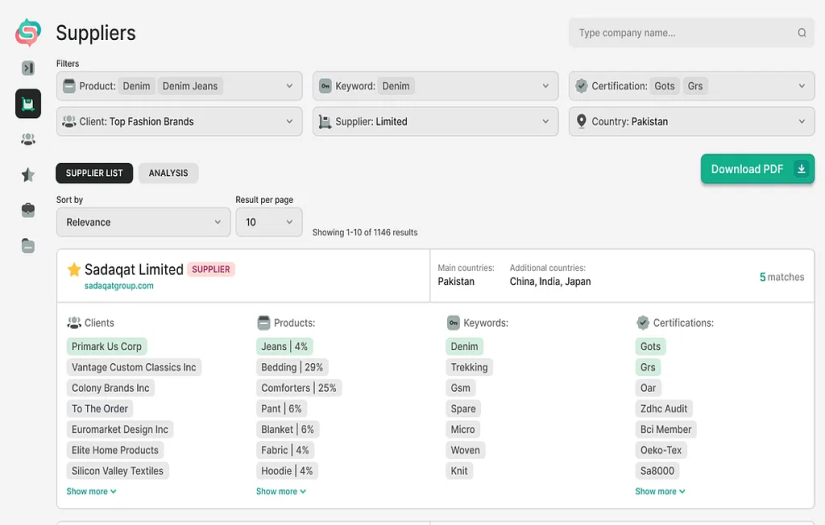Click the Client filter people icon
Screen dimensions: 825x525
(69, 122)
